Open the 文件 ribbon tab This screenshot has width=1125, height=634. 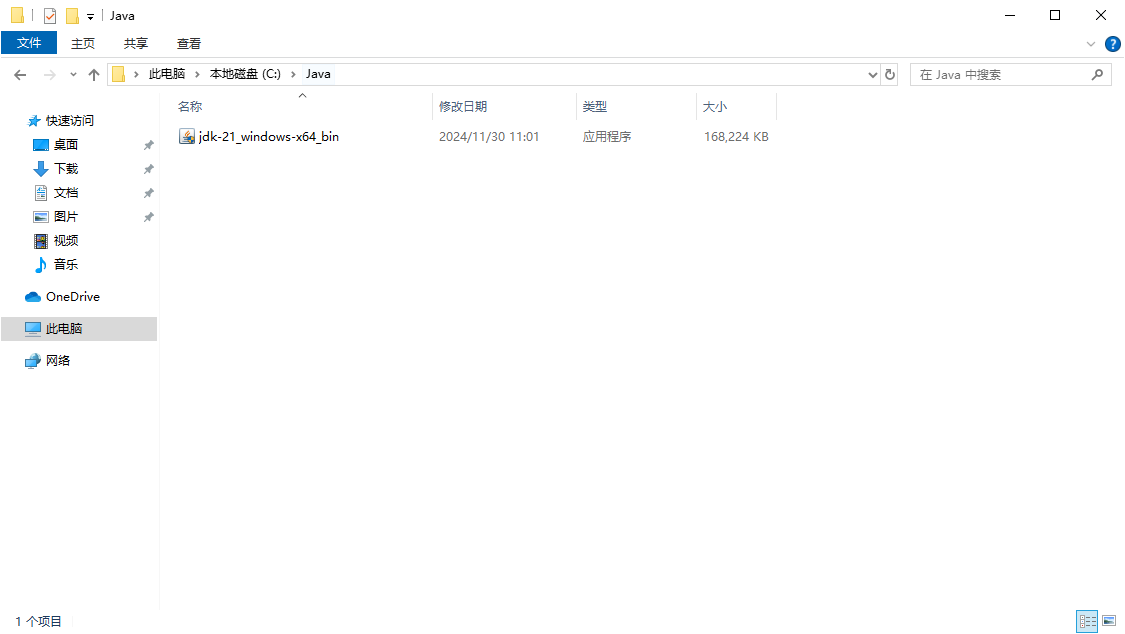[29, 43]
